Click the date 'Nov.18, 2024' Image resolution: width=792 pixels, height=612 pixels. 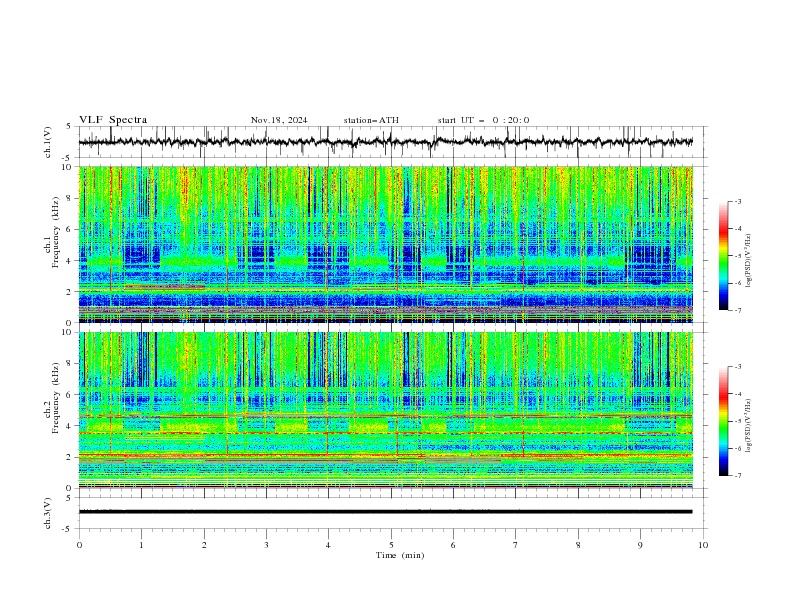(x=279, y=120)
